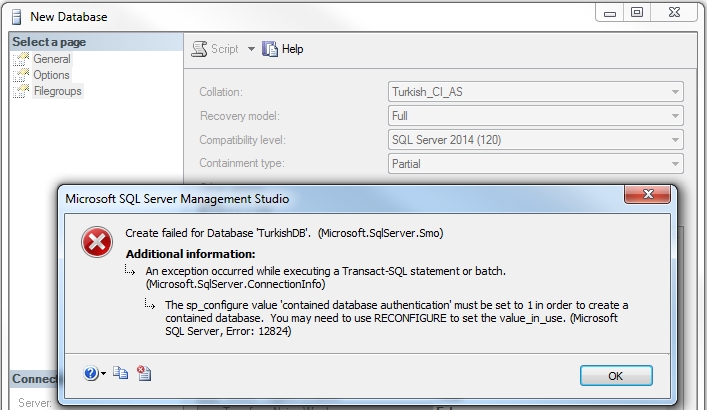Click OK in the error dialog
Viewport: 707px width, 410px height.
[x=616, y=376]
